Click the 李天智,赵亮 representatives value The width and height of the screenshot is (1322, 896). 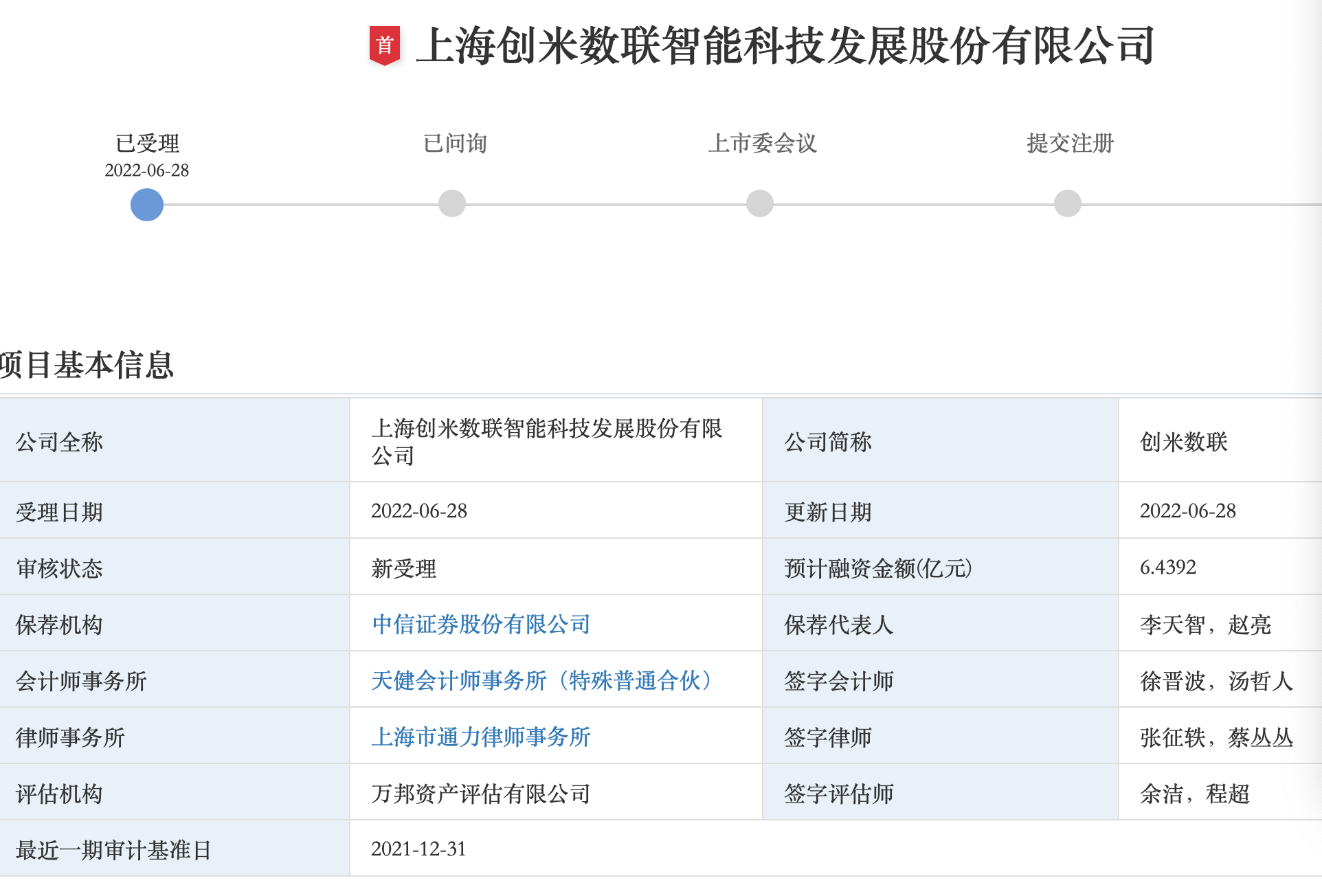[1206, 625]
